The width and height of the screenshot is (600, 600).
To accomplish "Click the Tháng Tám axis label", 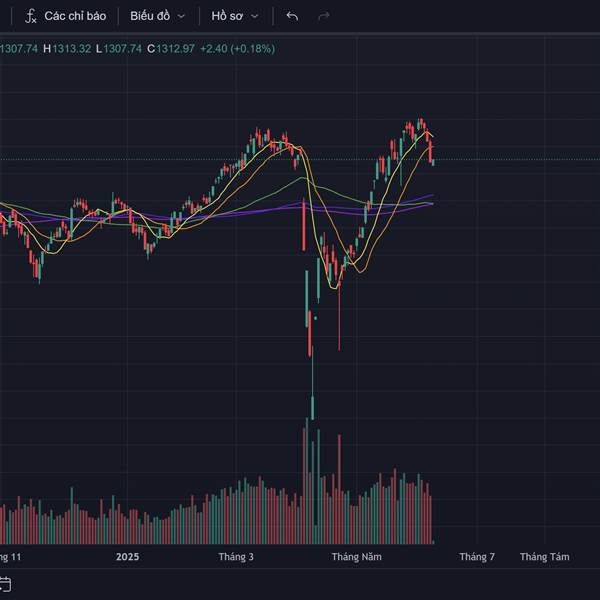I will (x=545, y=557).
